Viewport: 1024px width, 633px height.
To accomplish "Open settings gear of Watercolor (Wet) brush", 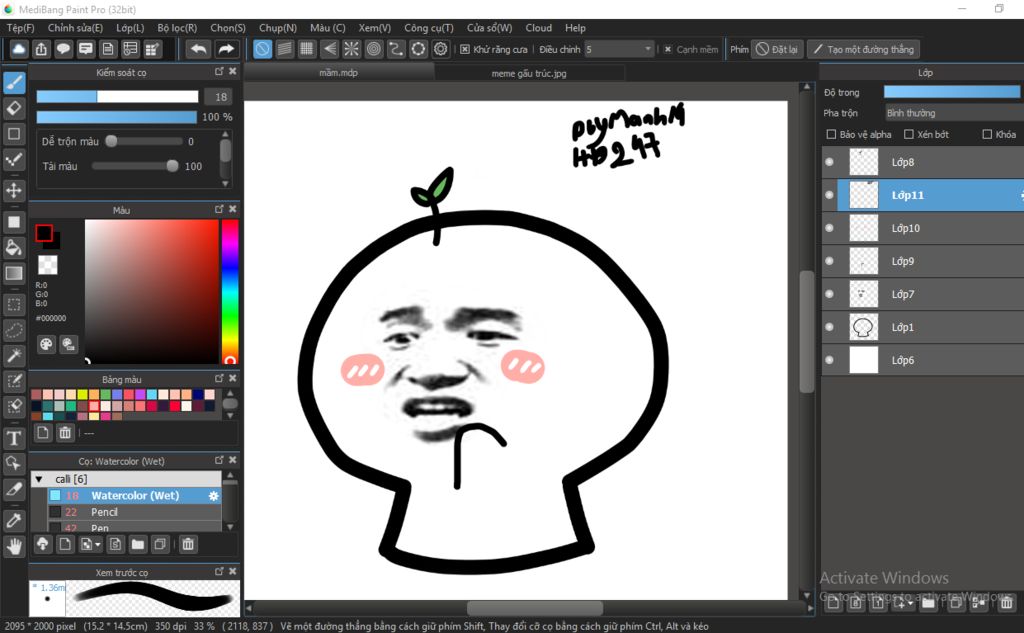I will [214, 496].
